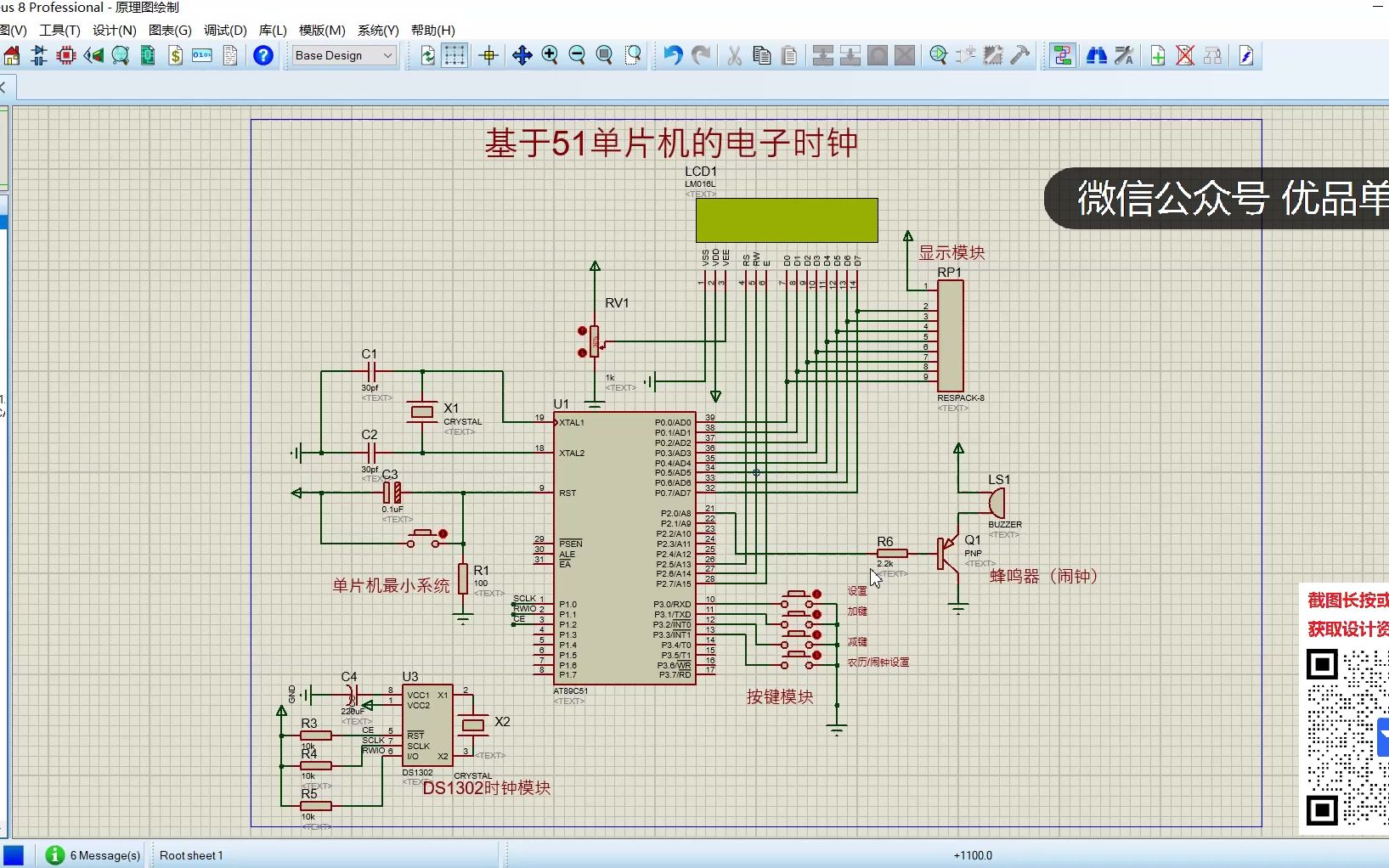Click the Block Rotate icon

click(x=878, y=56)
